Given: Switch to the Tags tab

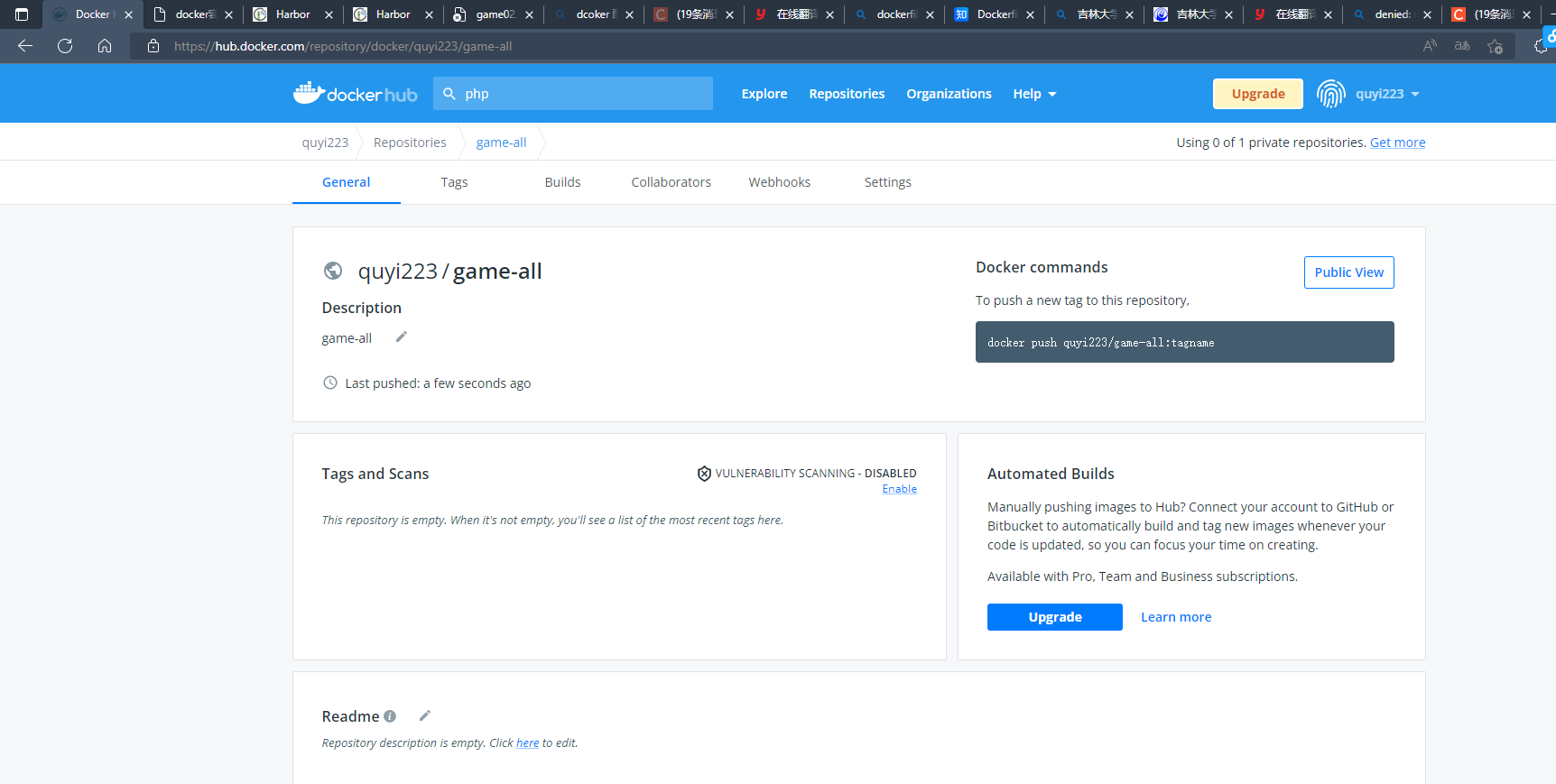Looking at the screenshot, I should [454, 182].
